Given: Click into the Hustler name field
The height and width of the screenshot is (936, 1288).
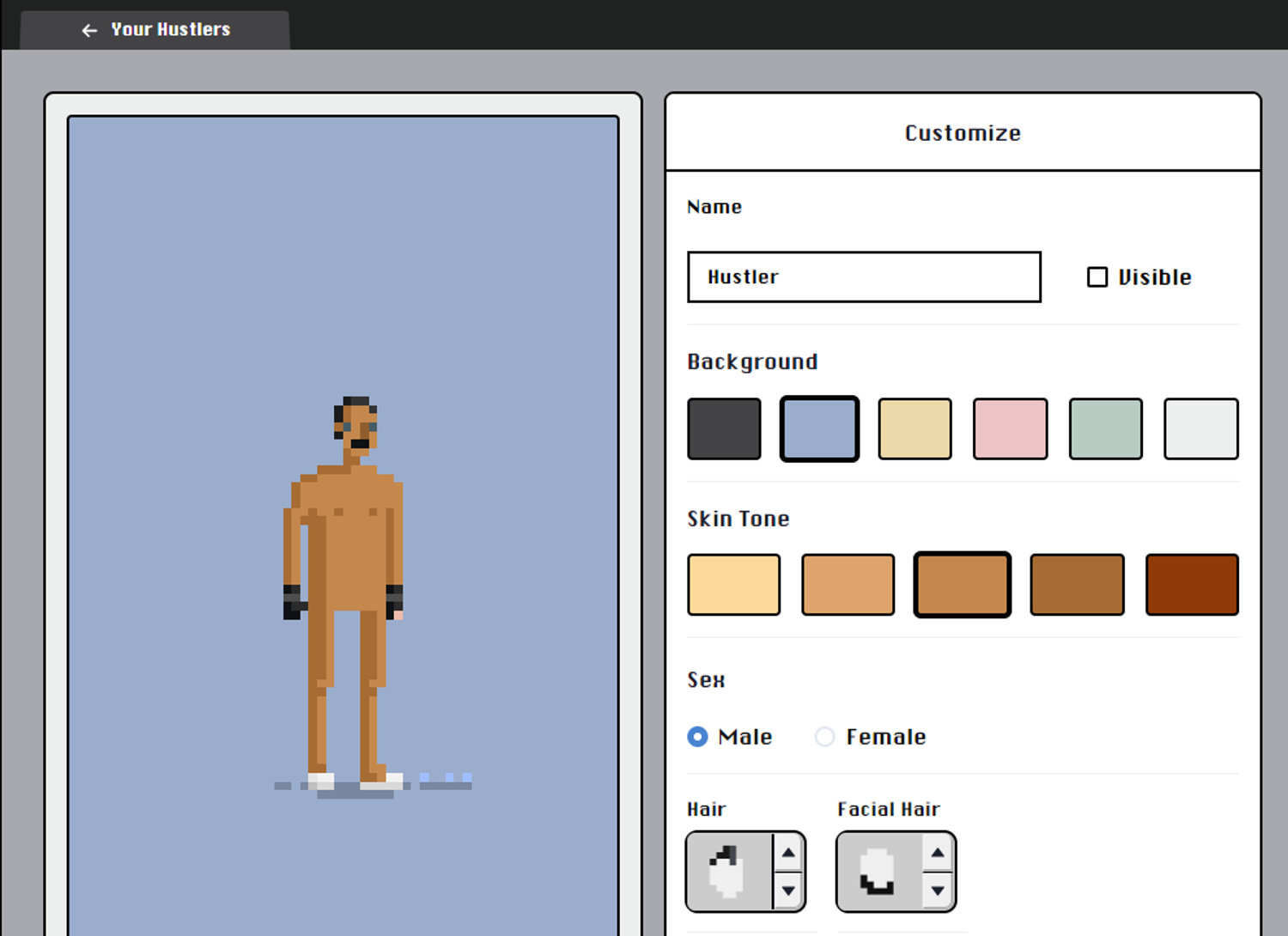Looking at the screenshot, I should pos(864,277).
